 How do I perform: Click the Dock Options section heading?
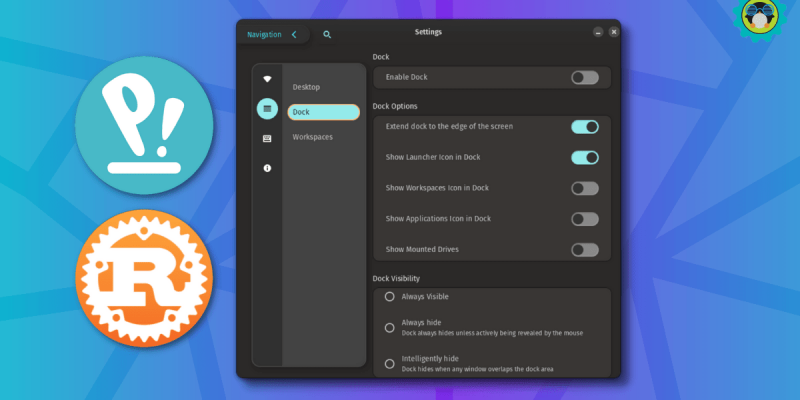(x=395, y=106)
